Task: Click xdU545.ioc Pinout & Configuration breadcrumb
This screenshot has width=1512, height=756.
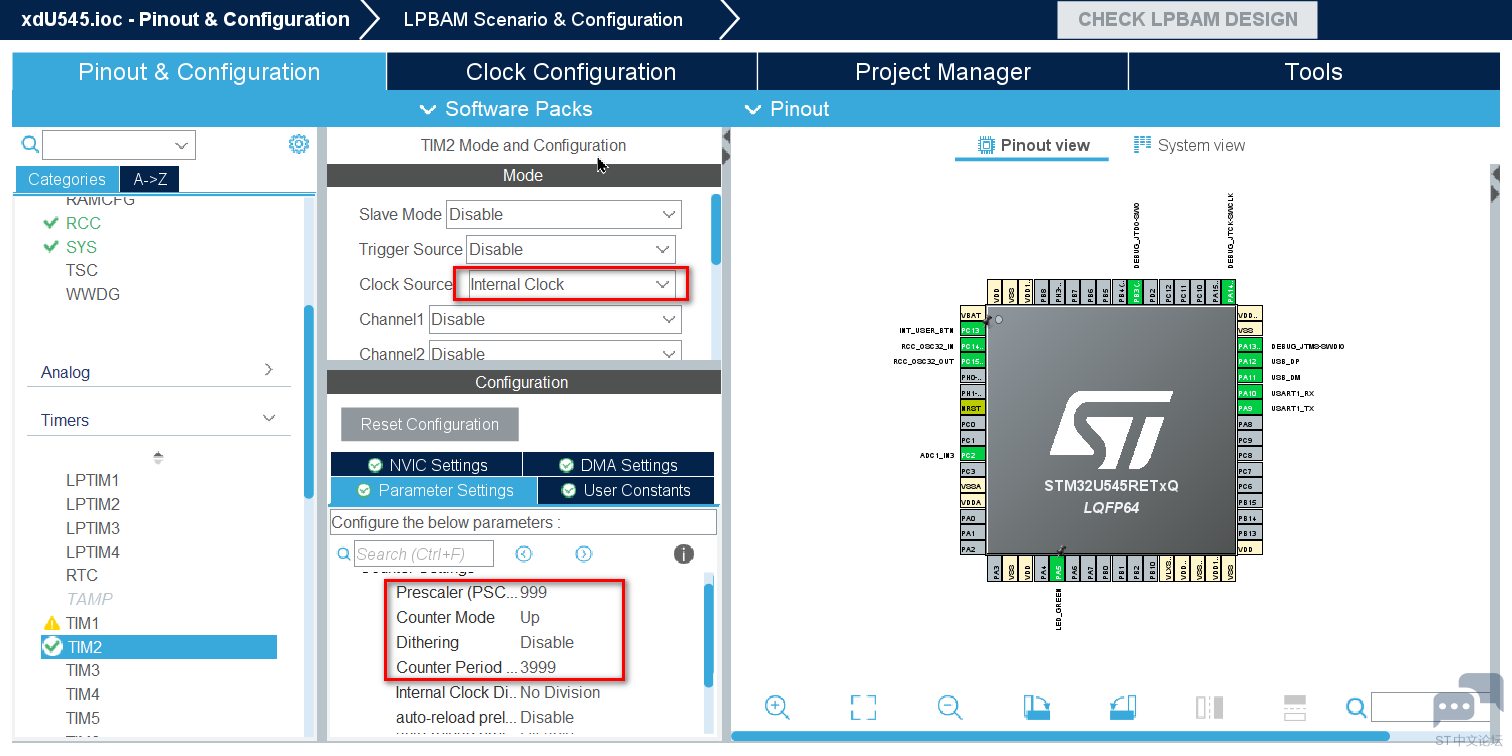Action: [x=185, y=19]
